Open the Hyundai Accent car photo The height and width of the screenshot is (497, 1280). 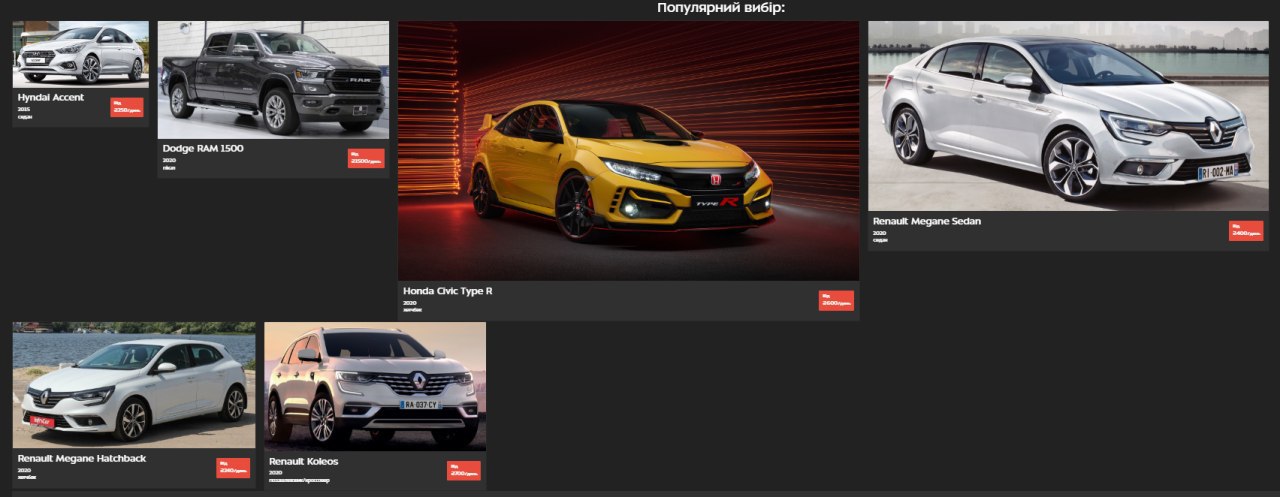pos(81,54)
